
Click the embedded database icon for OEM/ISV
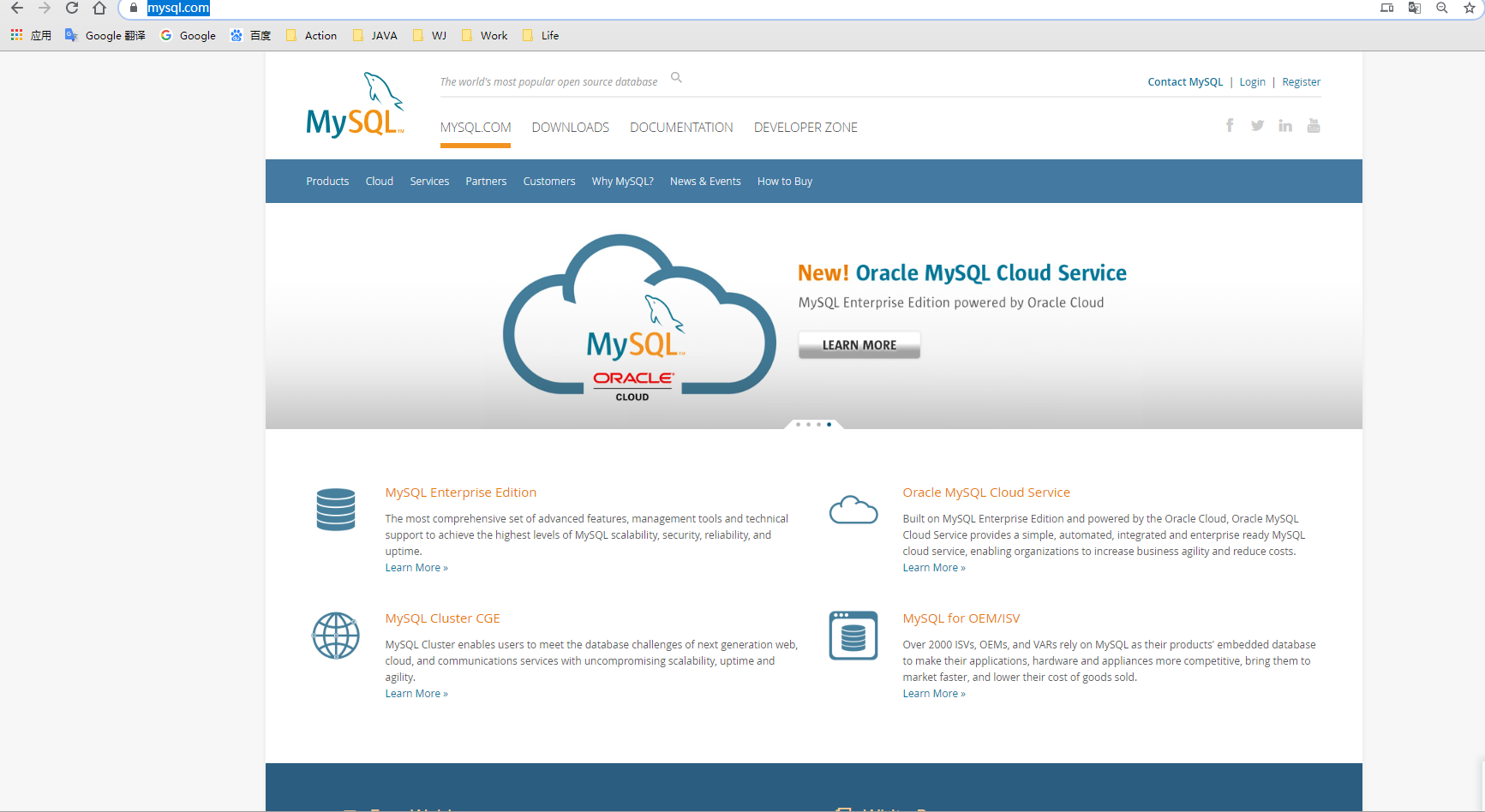(853, 636)
